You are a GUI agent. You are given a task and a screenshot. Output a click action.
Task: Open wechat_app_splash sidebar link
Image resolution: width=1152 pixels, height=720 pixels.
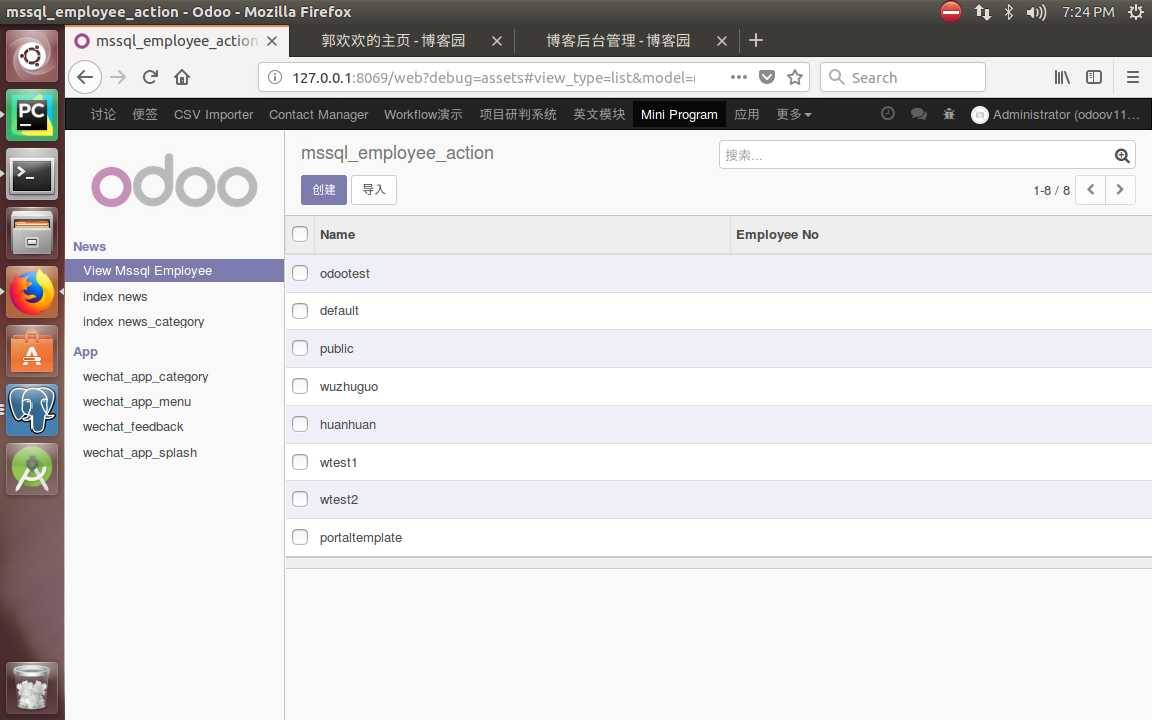click(140, 453)
